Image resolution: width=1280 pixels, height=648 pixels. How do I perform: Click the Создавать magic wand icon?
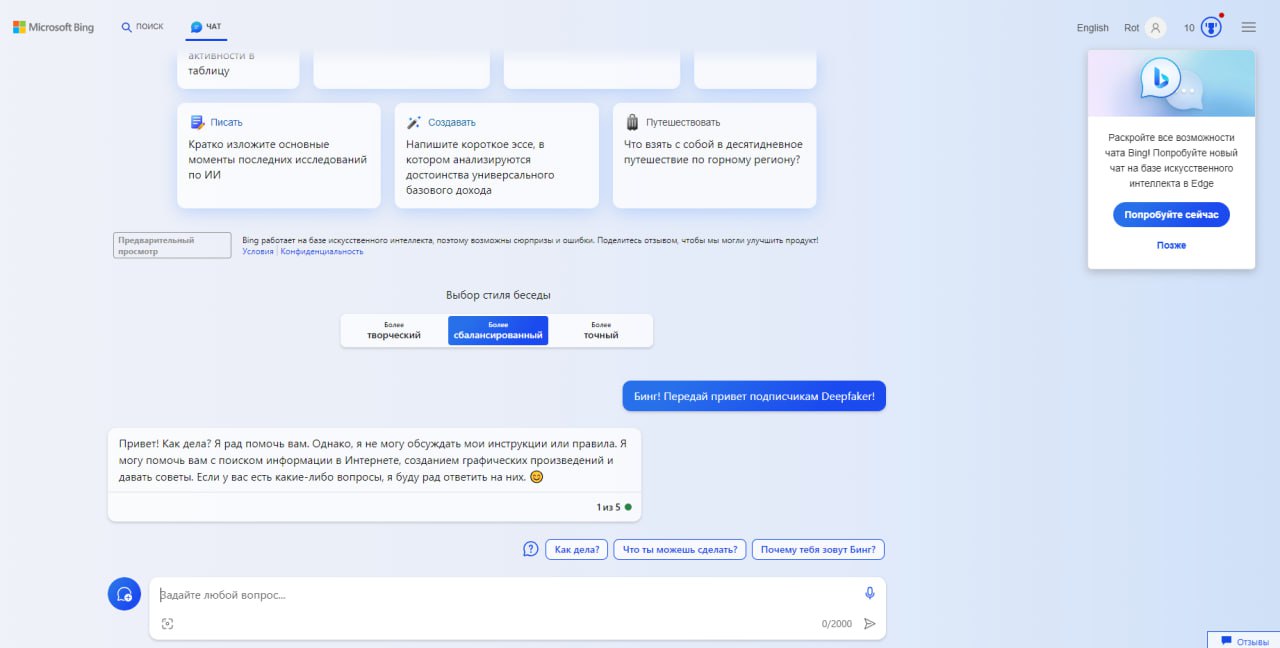(x=414, y=122)
